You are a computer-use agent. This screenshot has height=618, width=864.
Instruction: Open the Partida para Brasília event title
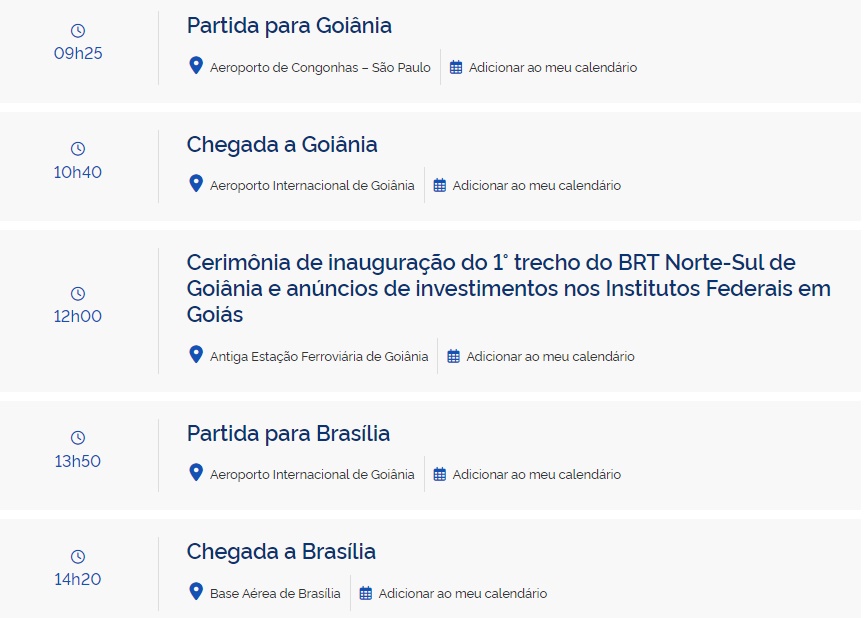288,433
